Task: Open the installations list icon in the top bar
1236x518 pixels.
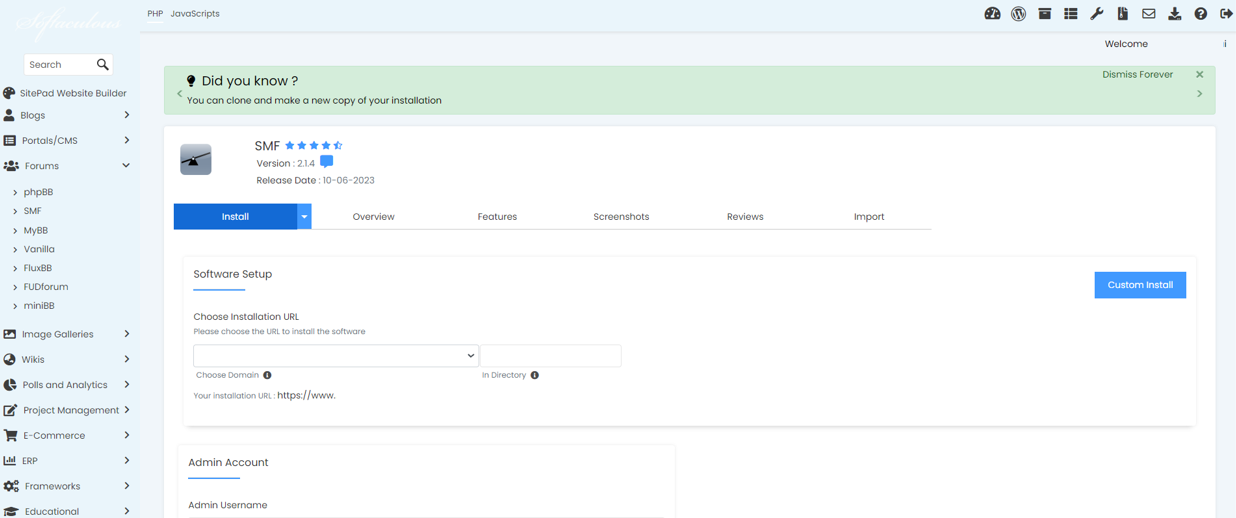Action: (1070, 14)
